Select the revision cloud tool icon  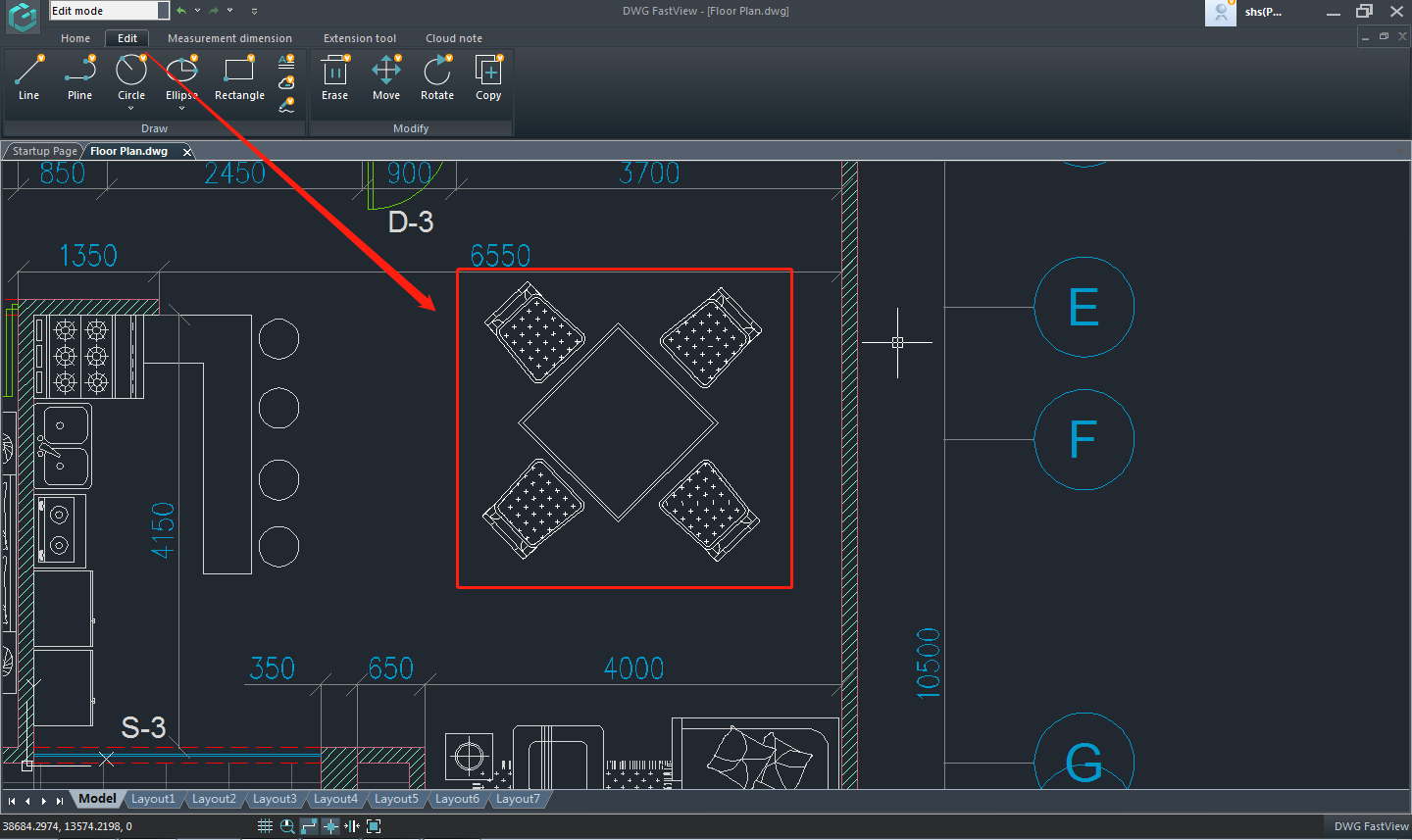[286, 82]
